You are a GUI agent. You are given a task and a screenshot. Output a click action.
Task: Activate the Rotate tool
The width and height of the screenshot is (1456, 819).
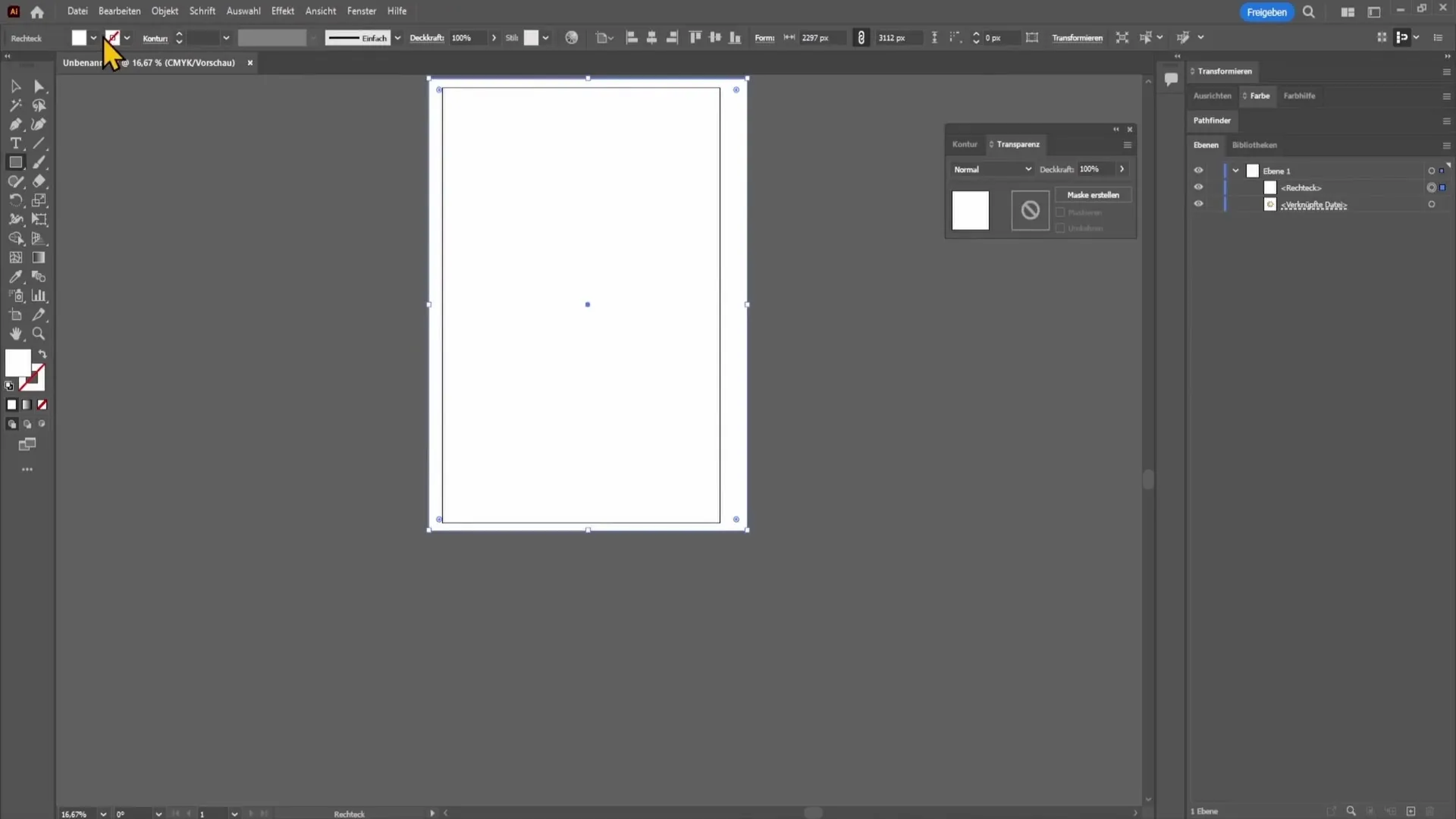[x=15, y=200]
